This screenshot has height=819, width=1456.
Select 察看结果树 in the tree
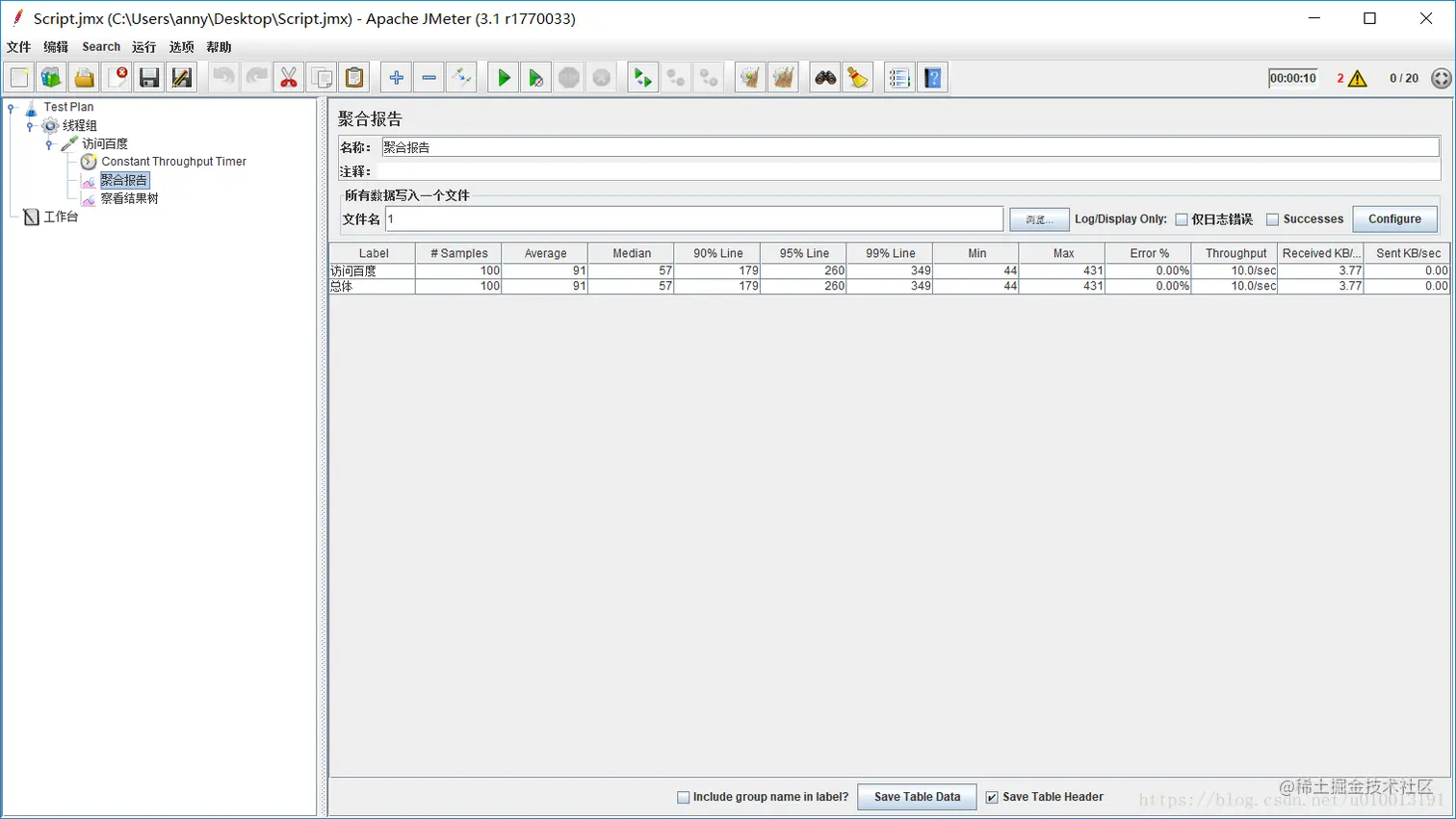coord(129,198)
